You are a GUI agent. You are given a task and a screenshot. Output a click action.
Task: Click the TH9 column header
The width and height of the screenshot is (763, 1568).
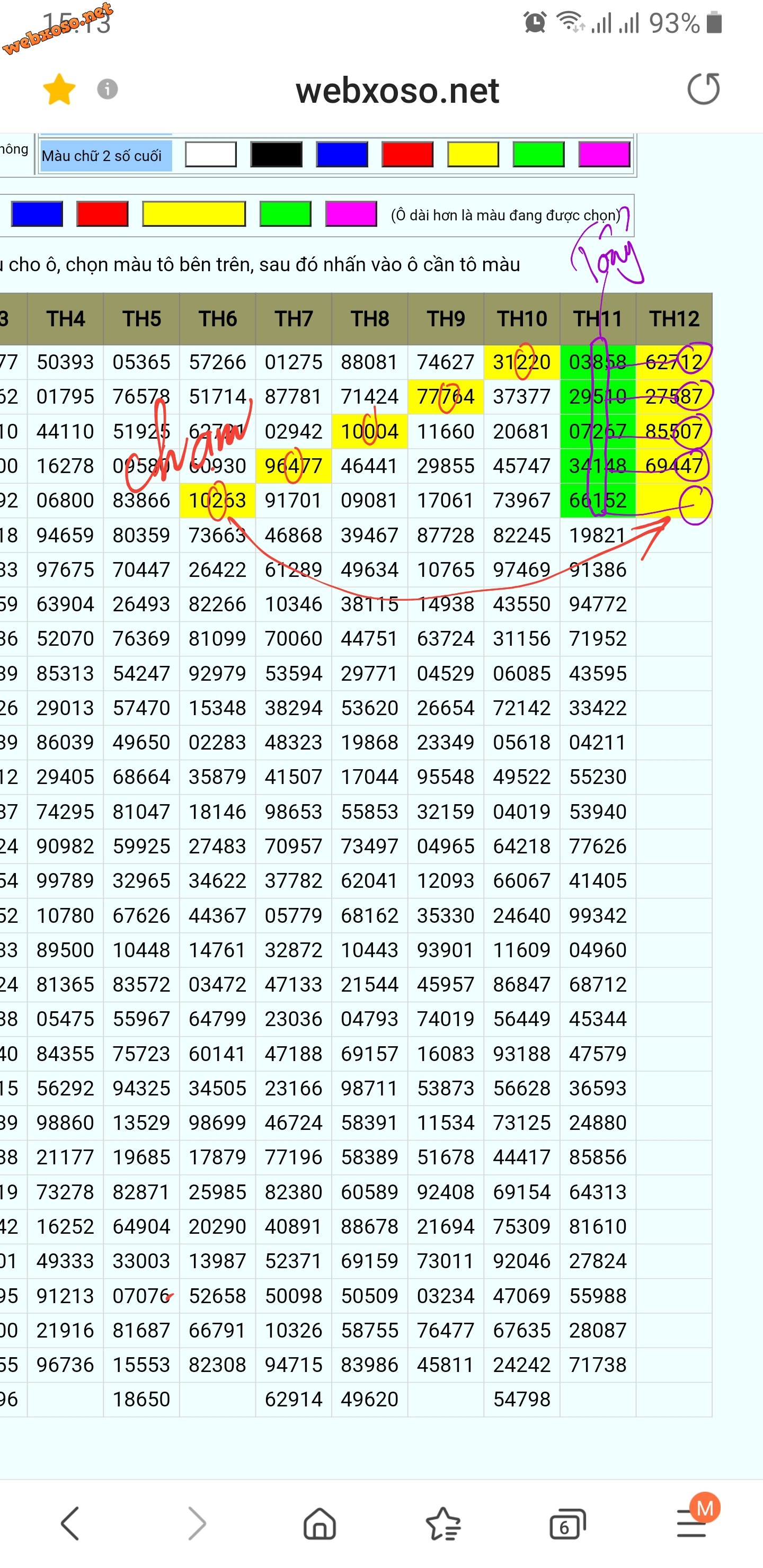pyautogui.click(x=446, y=319)
